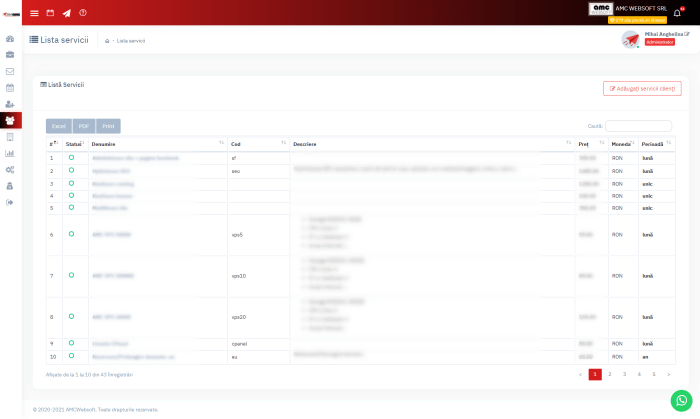Viewport: 700px width, 419px height.
Task: Click the calendar icon in top bar
Action: (50, 13)
